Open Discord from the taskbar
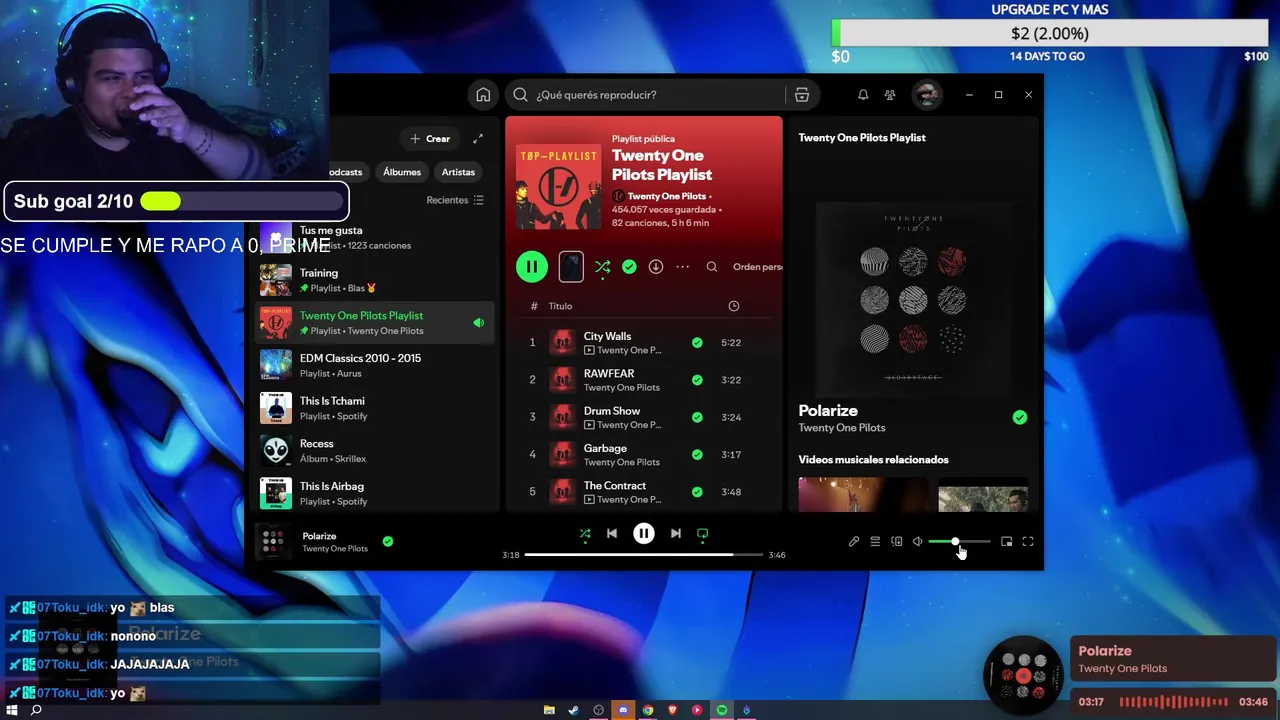 pyautogui.click(x=623, y=710)
